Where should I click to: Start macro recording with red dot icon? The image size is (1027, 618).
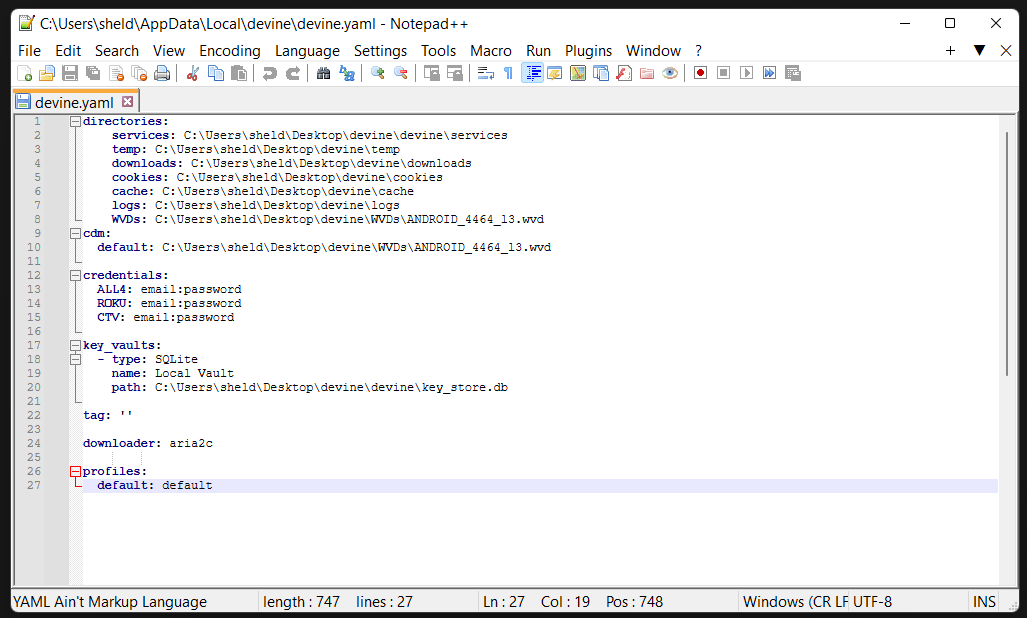coord(700,73)
